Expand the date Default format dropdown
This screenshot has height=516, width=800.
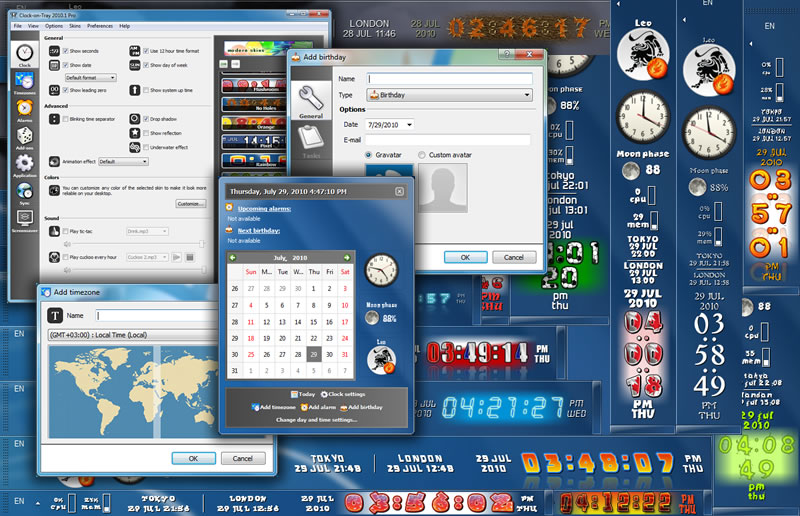(91, 77)
